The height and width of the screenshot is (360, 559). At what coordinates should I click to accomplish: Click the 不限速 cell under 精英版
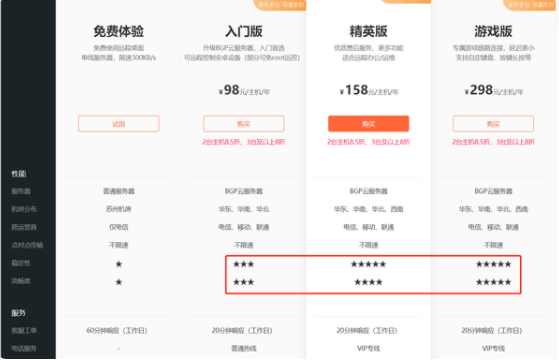pyautogui.click(x=368, y=245)
